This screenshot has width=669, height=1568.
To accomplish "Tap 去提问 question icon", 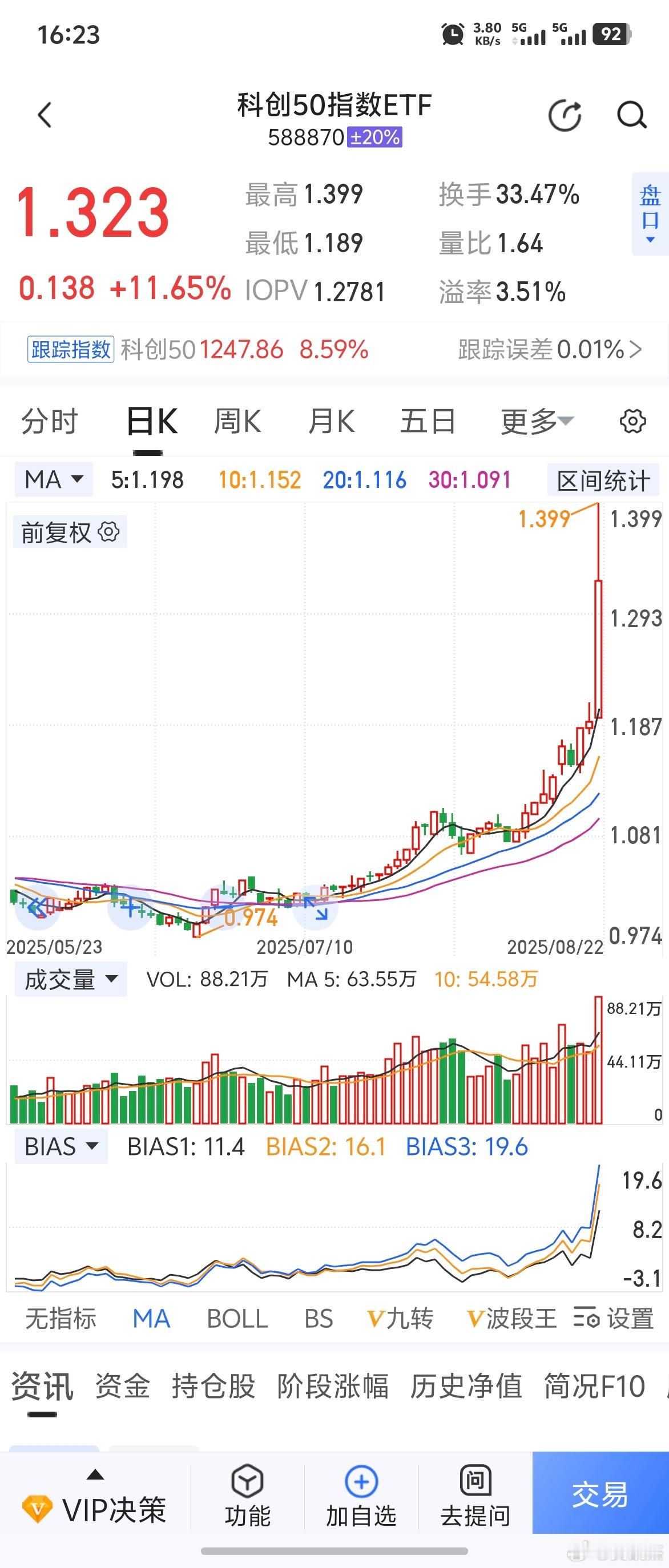I will tap(475, 1480).
